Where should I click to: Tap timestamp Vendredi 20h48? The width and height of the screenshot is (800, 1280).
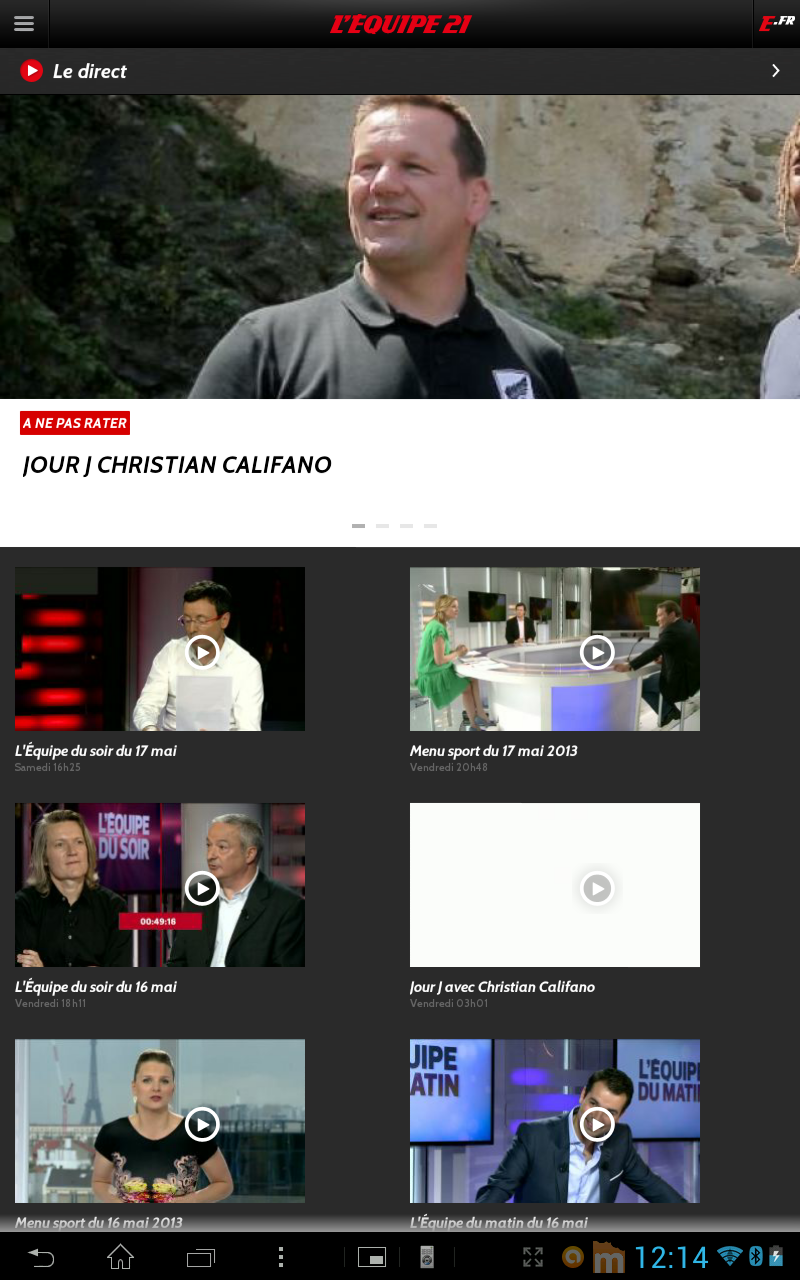pos(449,768)
